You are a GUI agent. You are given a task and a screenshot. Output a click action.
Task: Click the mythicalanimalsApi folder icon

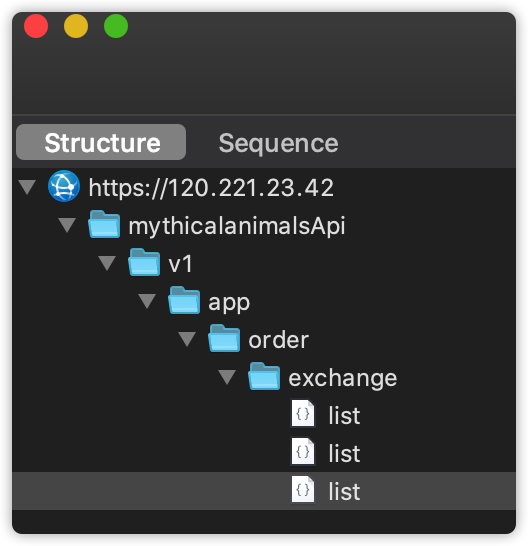pyautogui.click(x=104, y=224)
